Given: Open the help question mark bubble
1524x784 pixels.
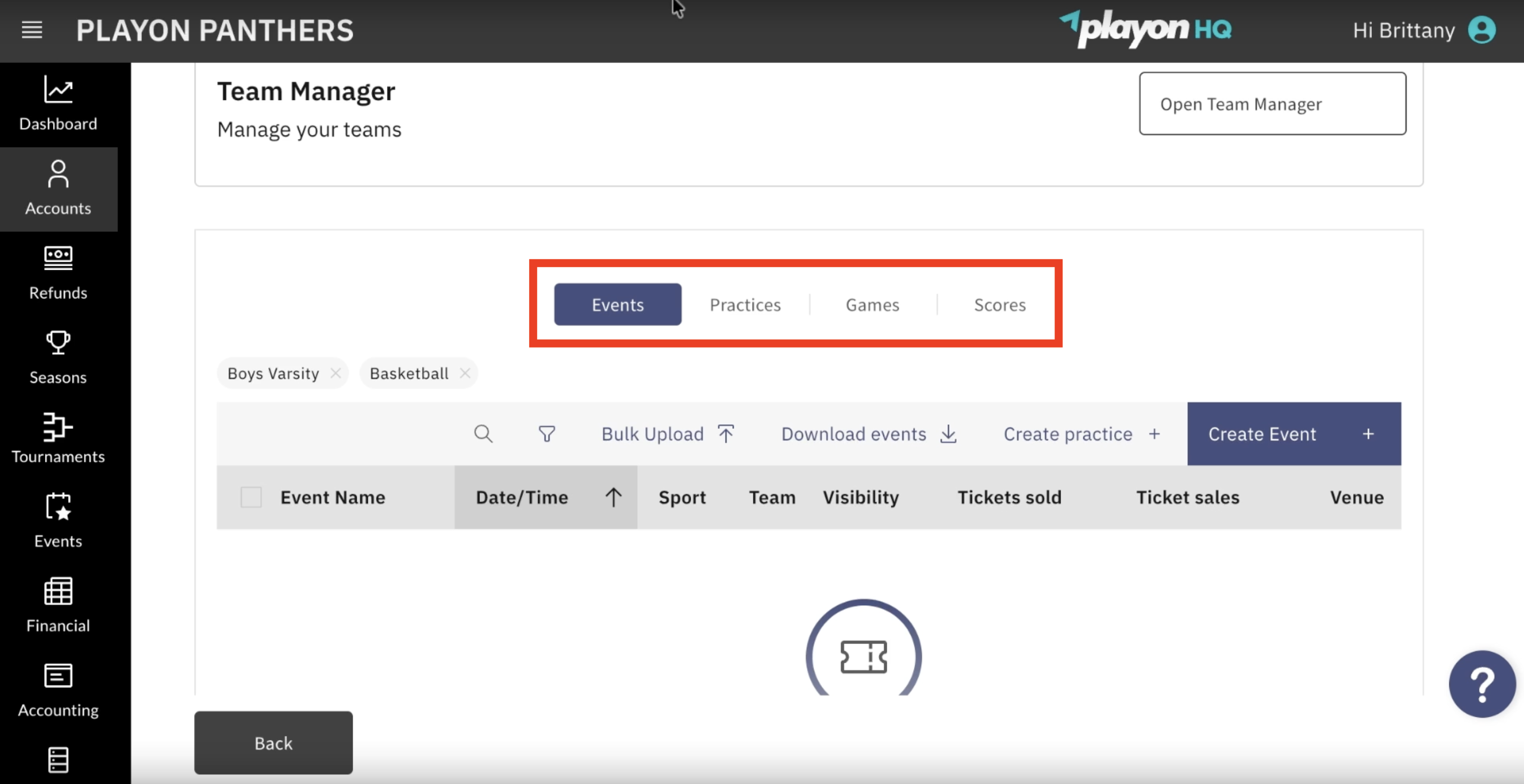Looking at the screenshot, I should click(x=1482, y=684).
